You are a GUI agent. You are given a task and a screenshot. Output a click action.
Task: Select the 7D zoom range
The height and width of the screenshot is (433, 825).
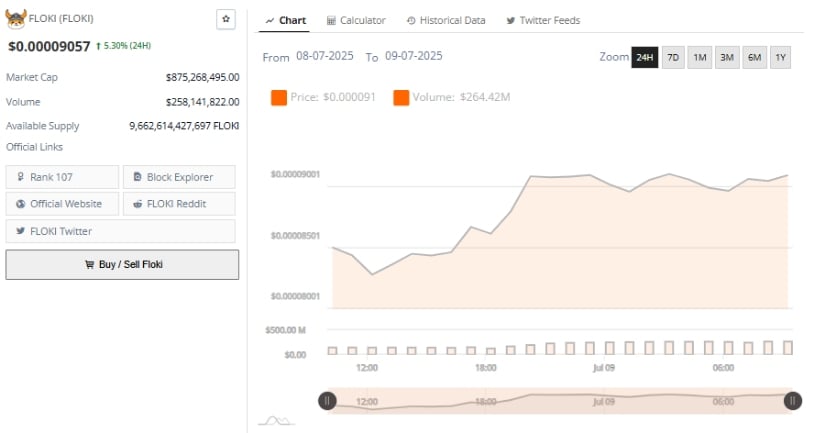(x=673, y=57)
